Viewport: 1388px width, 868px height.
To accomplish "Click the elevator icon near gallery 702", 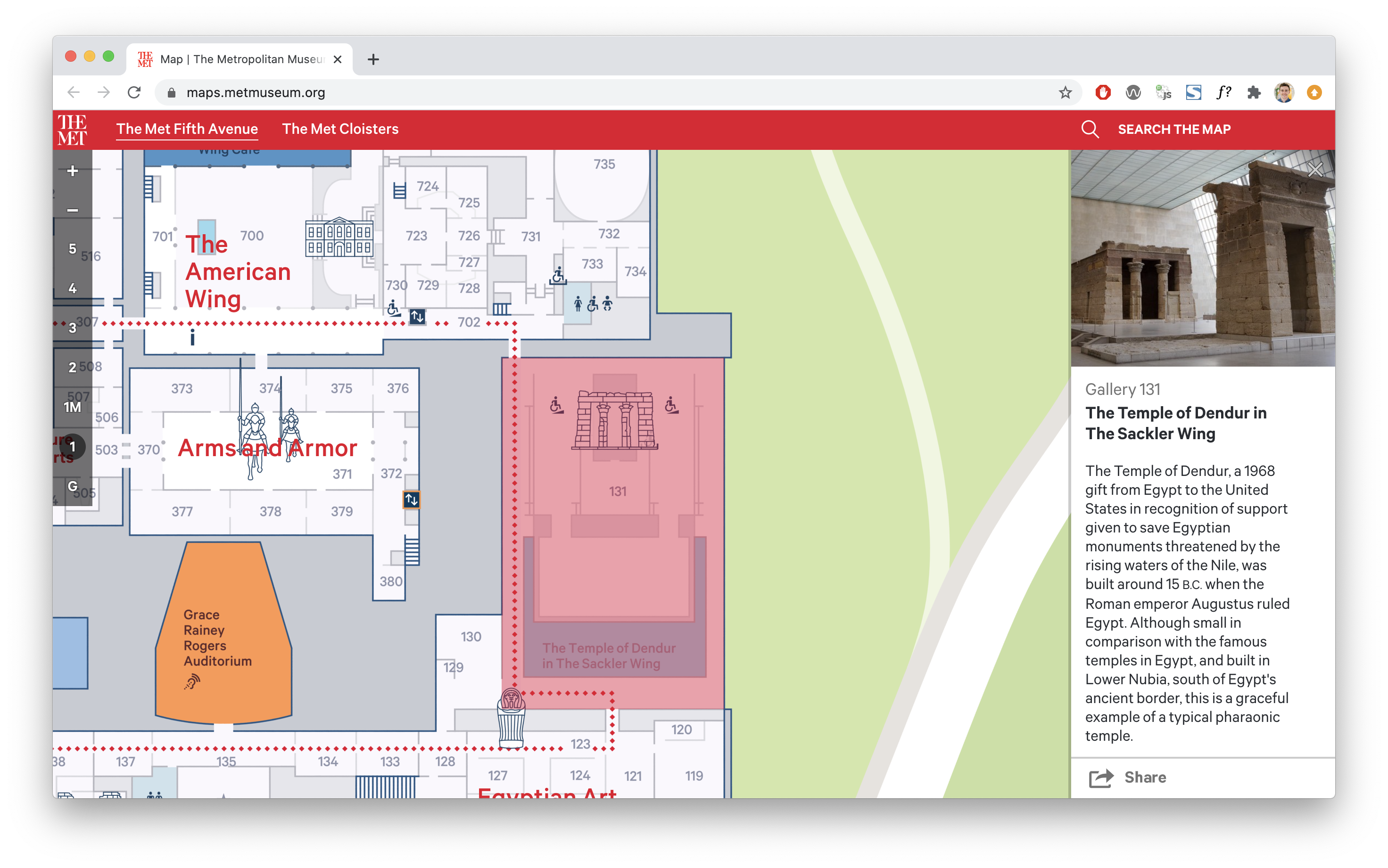I will 418,316.
